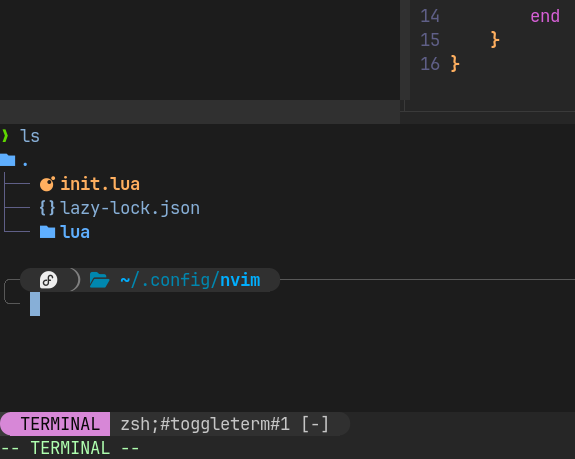Click the Fedora logo in the prompt

tap(48, 280)
